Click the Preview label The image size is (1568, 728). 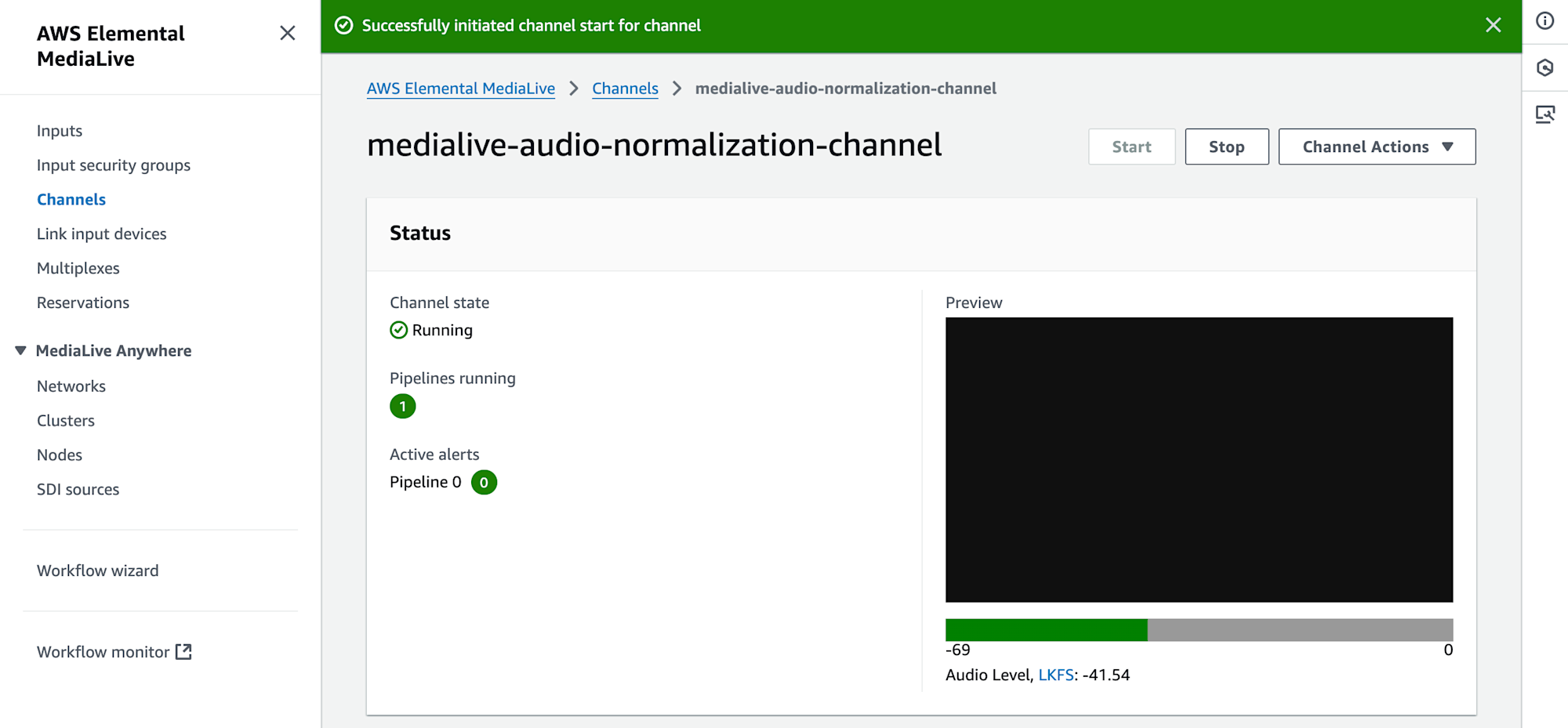point(974,302)
